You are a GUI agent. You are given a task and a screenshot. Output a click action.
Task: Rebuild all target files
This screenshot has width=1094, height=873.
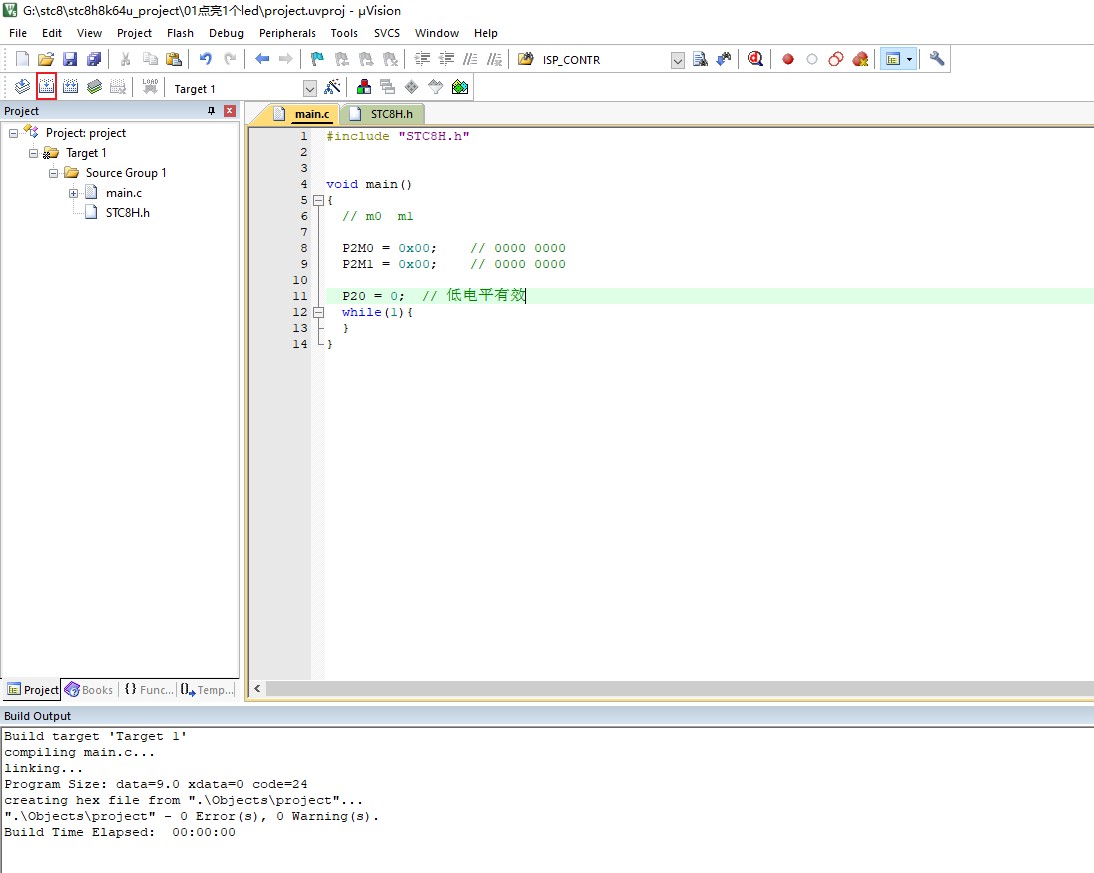coord(70,87)
